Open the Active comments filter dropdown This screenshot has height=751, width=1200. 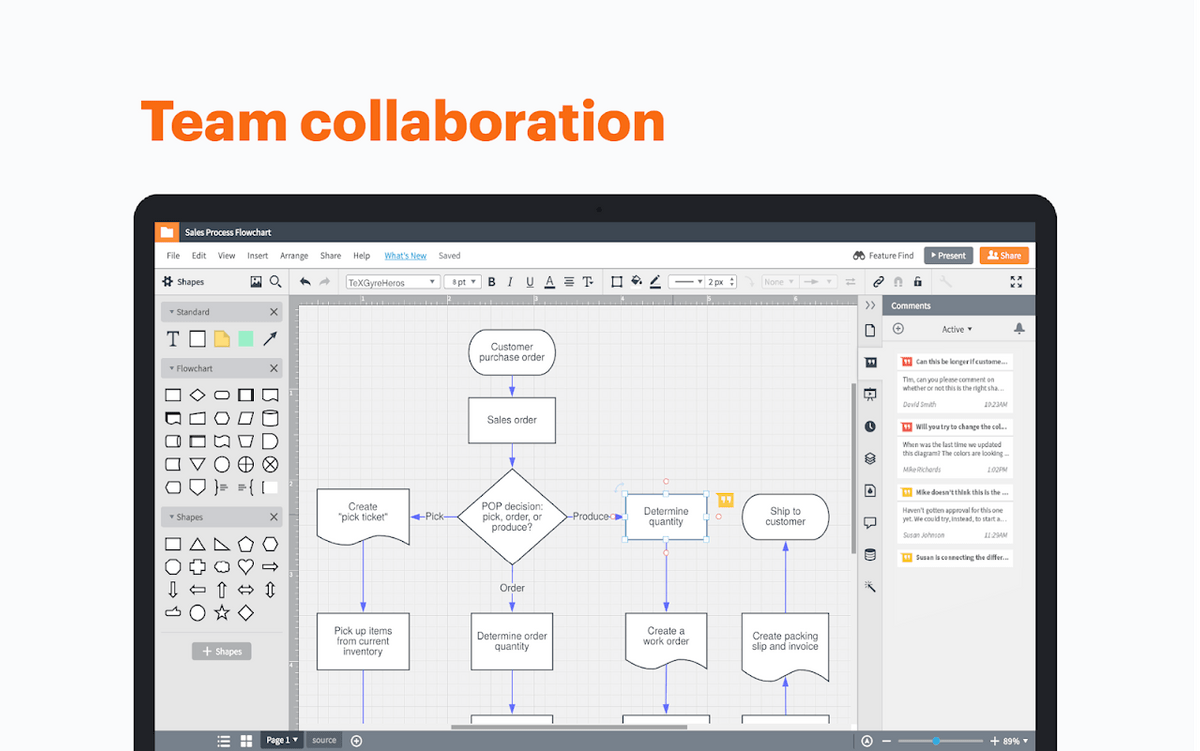(956, 328)
